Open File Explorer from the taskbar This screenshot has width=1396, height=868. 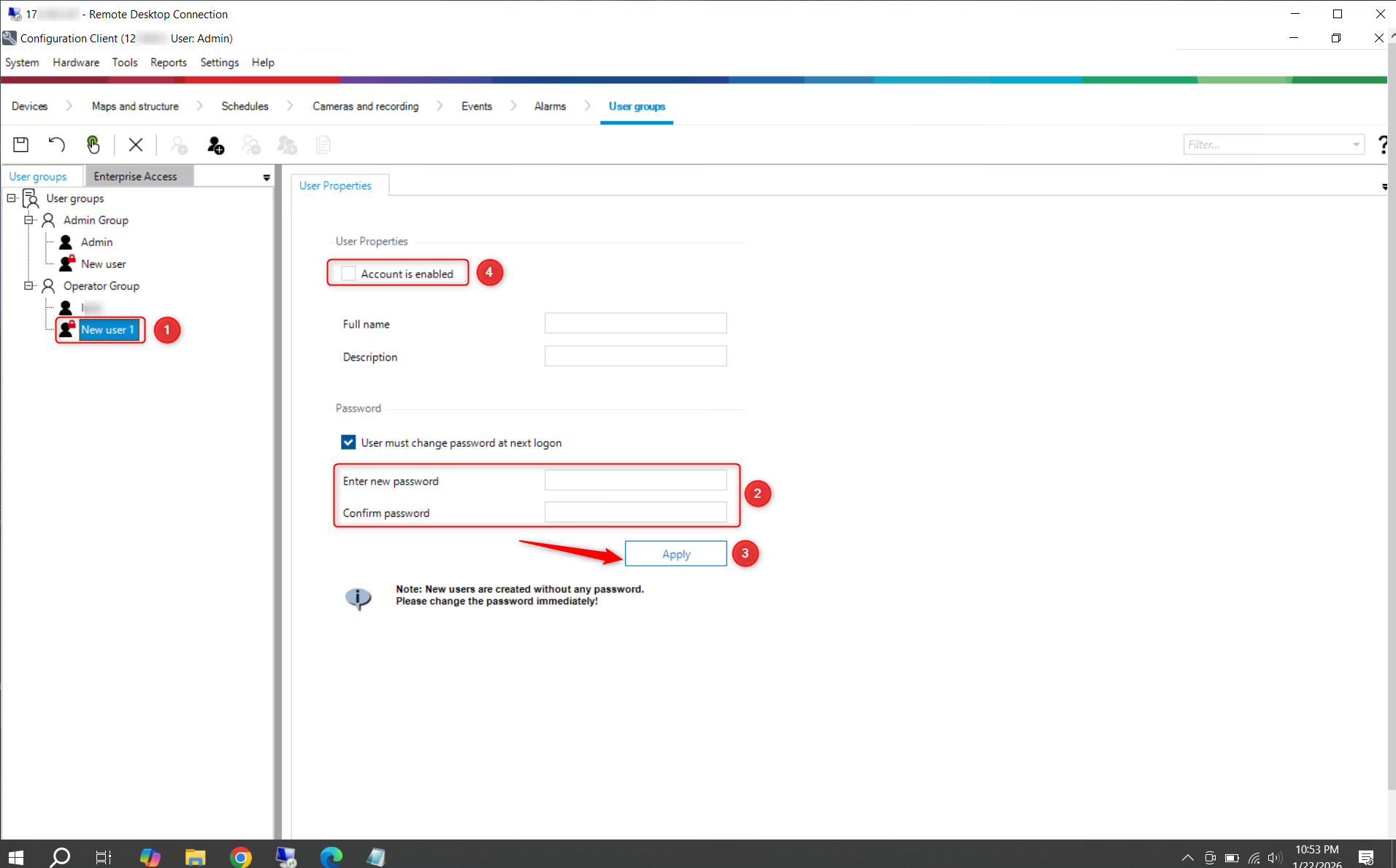195,856
